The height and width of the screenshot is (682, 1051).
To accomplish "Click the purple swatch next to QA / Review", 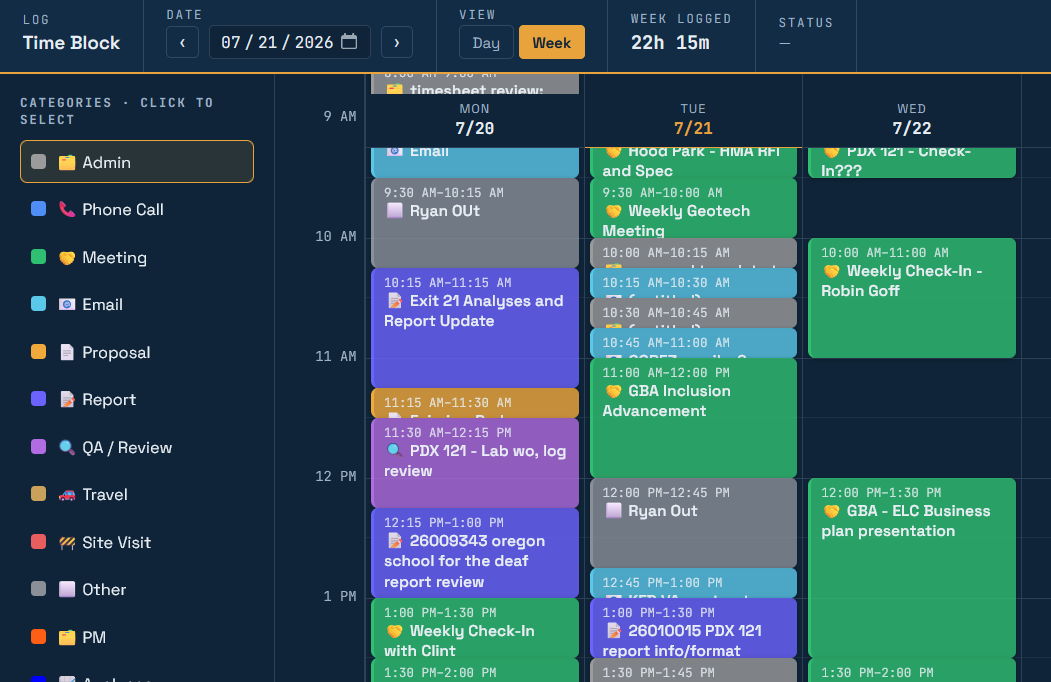I will tap(39, 447).
